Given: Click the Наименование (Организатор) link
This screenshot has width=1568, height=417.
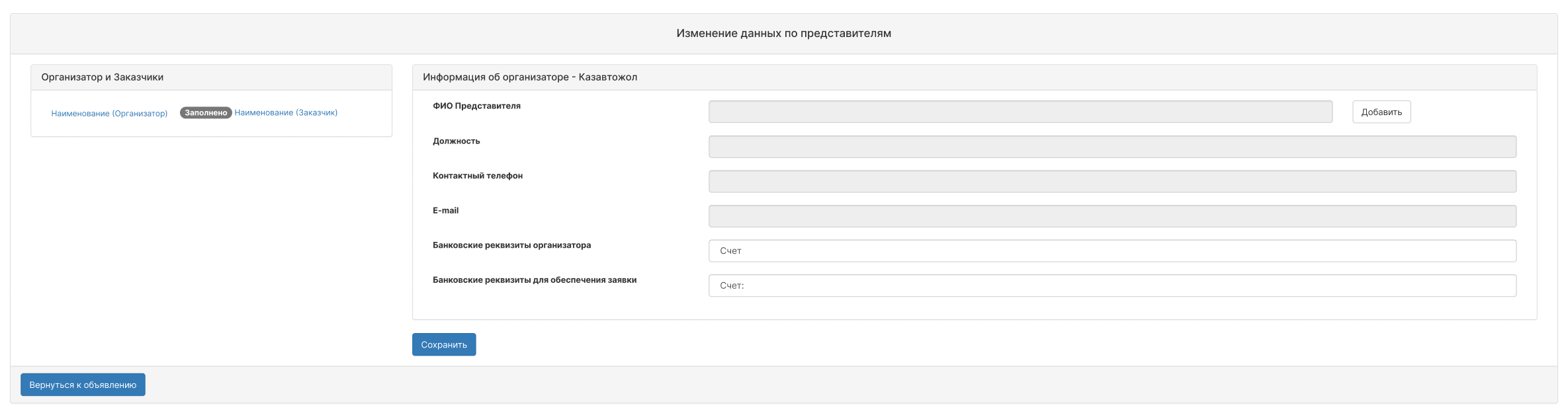Looking at the screenshot, I should click(x=109, y=114).
